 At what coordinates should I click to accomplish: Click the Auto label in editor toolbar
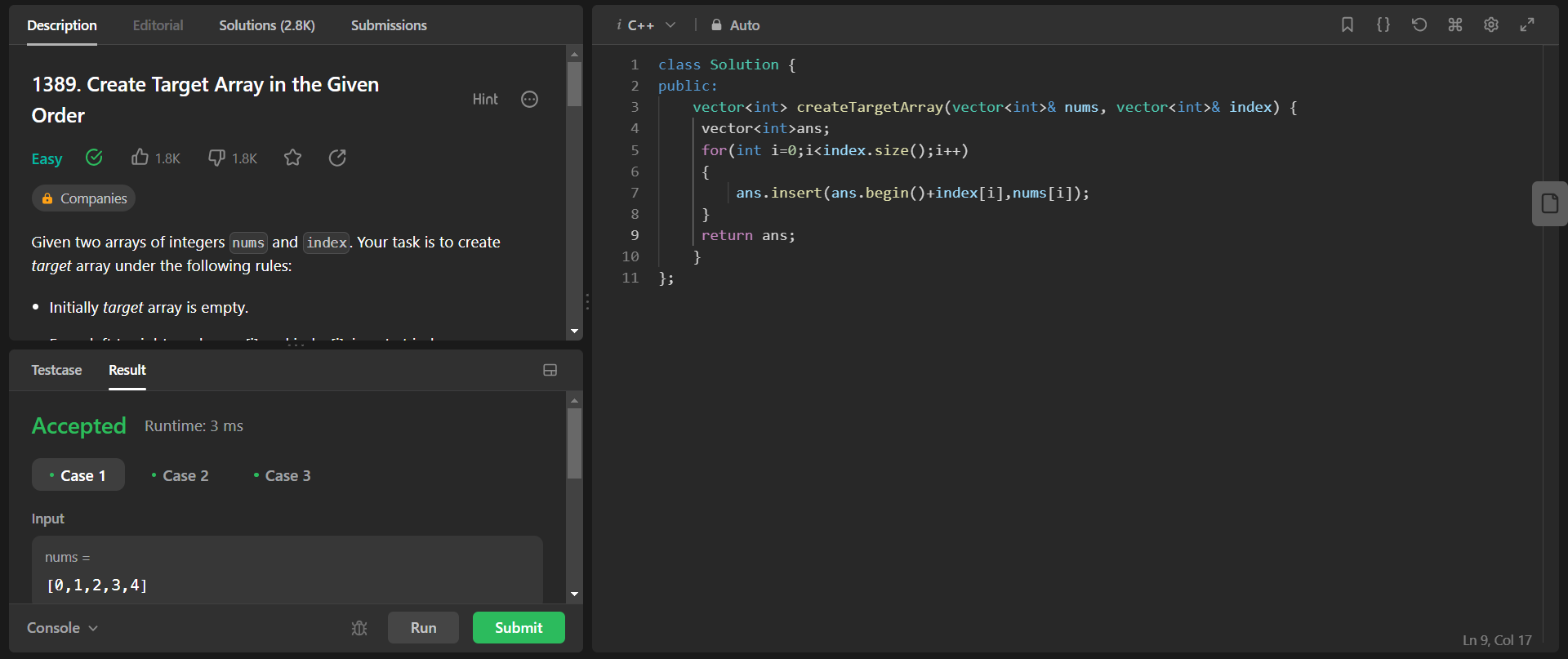coord(745,25)
